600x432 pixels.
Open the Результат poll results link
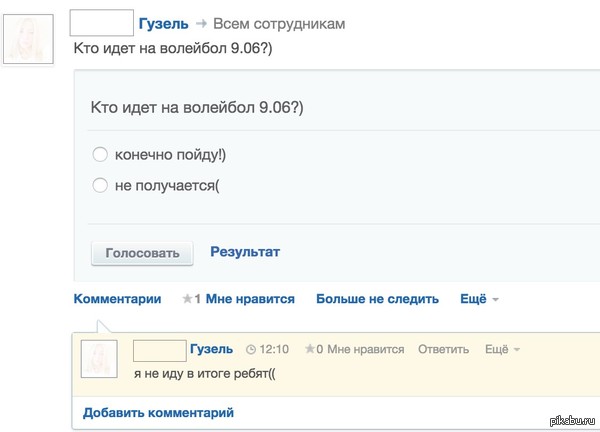pyautogui.click(x=245, y=252)
